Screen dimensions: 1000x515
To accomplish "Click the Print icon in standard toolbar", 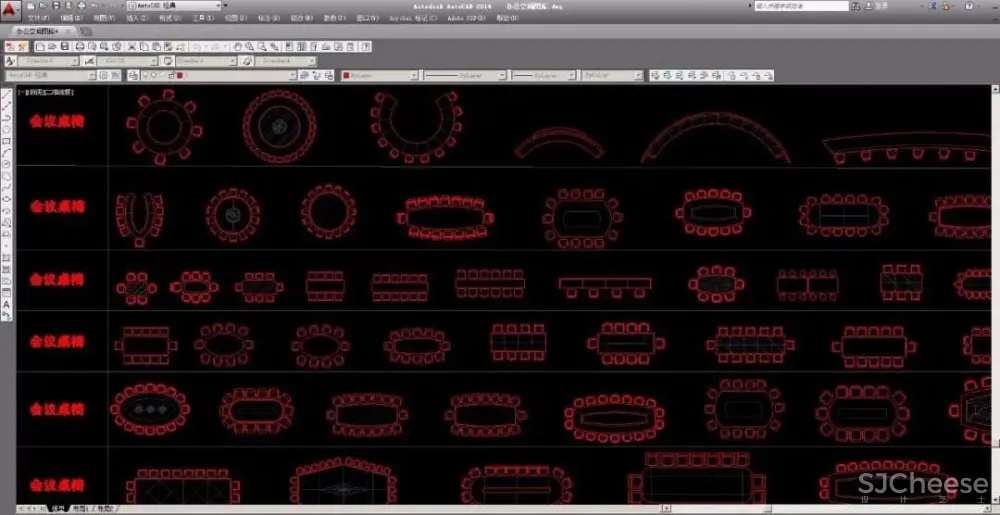I will pos(79,47).
